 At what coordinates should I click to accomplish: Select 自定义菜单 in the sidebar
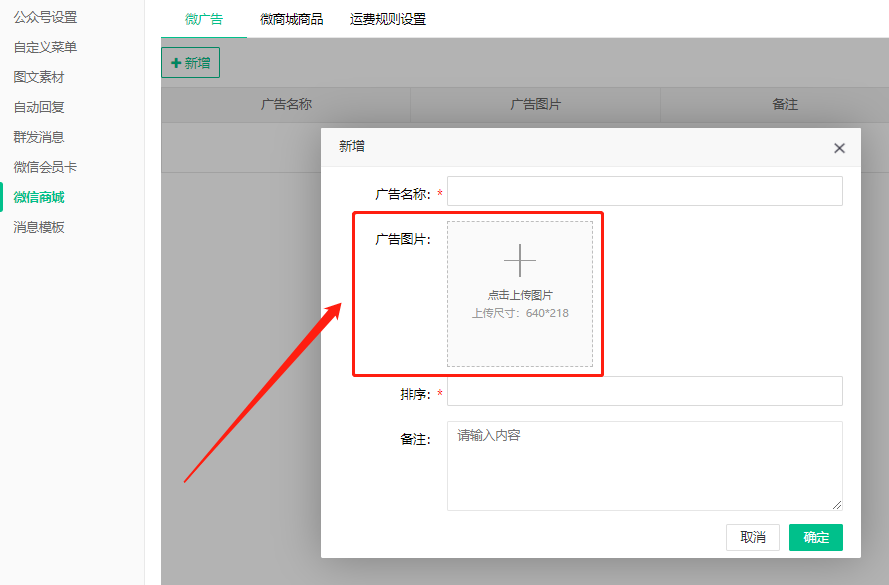click(x=45, y=47)
